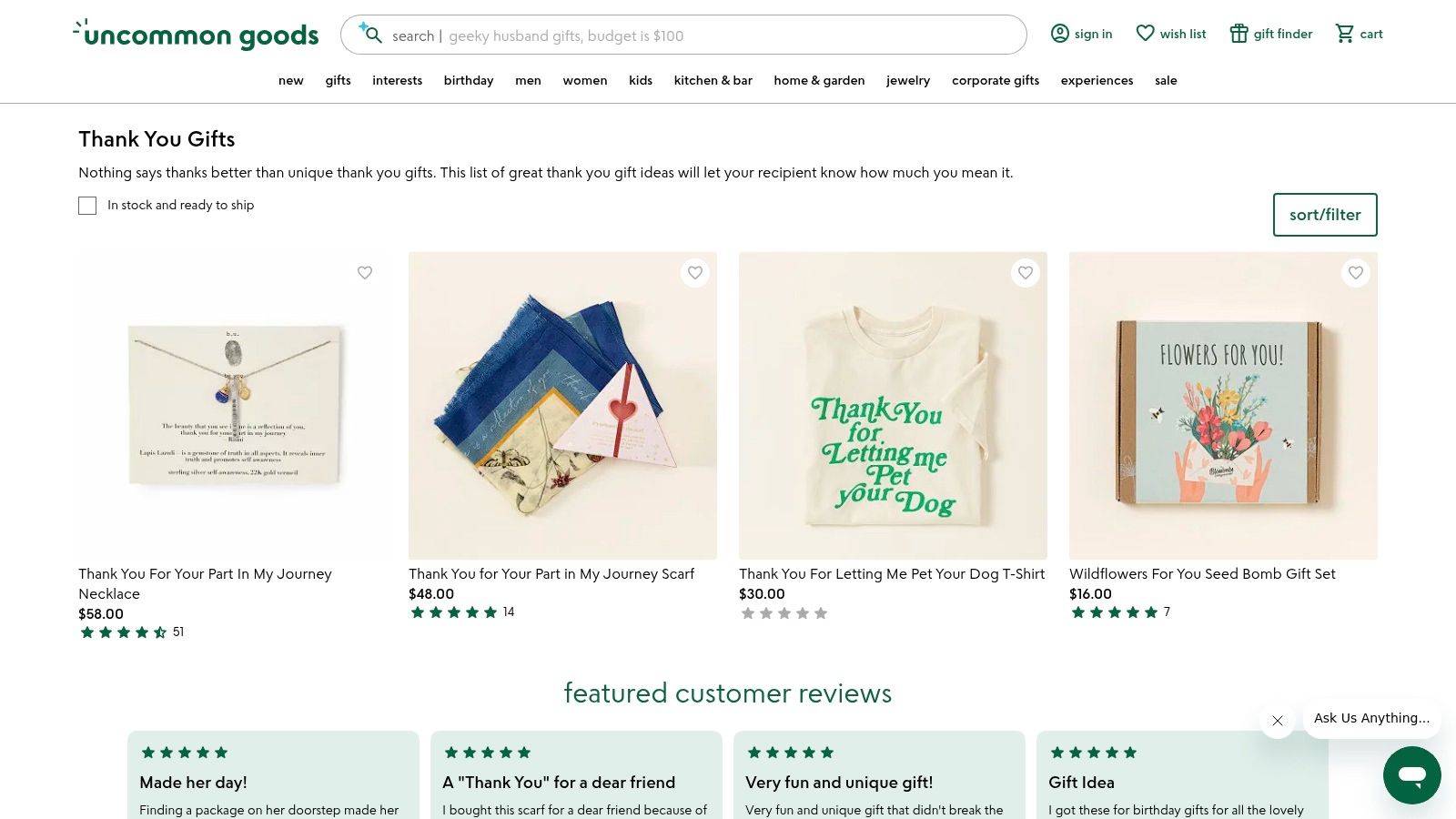Open the gift finder icon
The height and width of the screenshot is (819, 1456).
coord(1239,34)
